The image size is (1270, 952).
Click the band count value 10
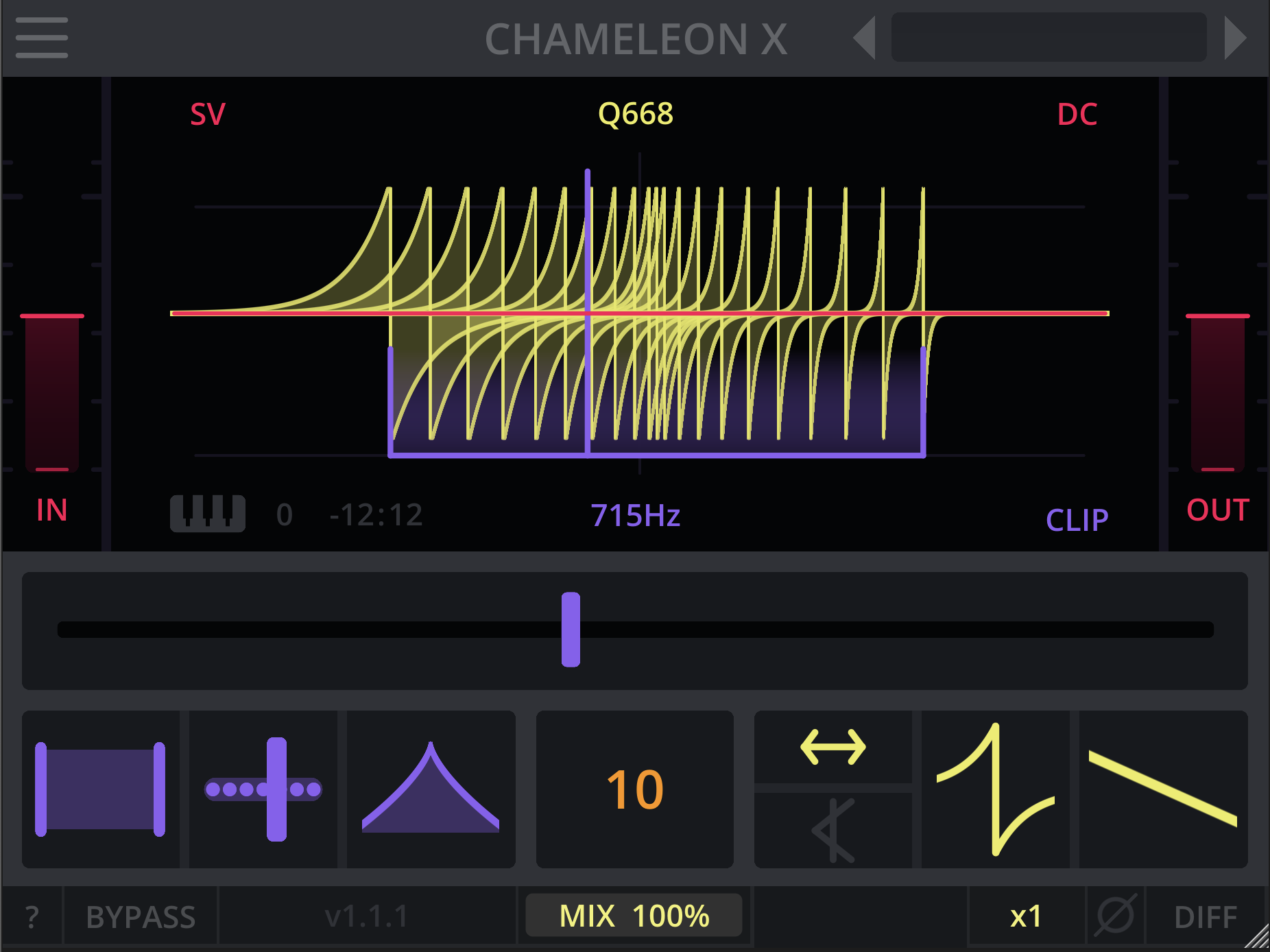(x=635, y=789)
